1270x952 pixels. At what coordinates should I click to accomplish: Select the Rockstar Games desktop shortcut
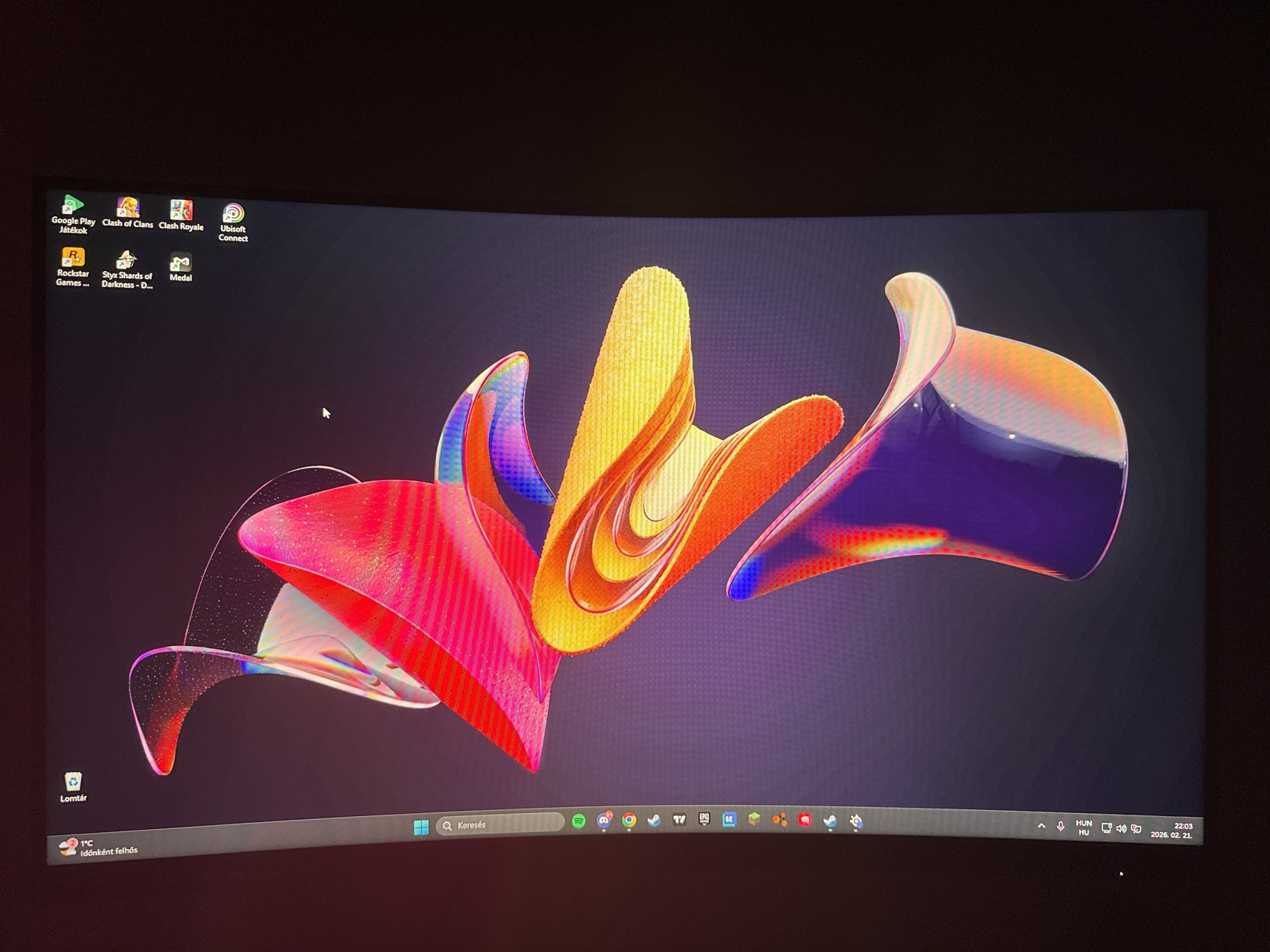tap(73, 267)
